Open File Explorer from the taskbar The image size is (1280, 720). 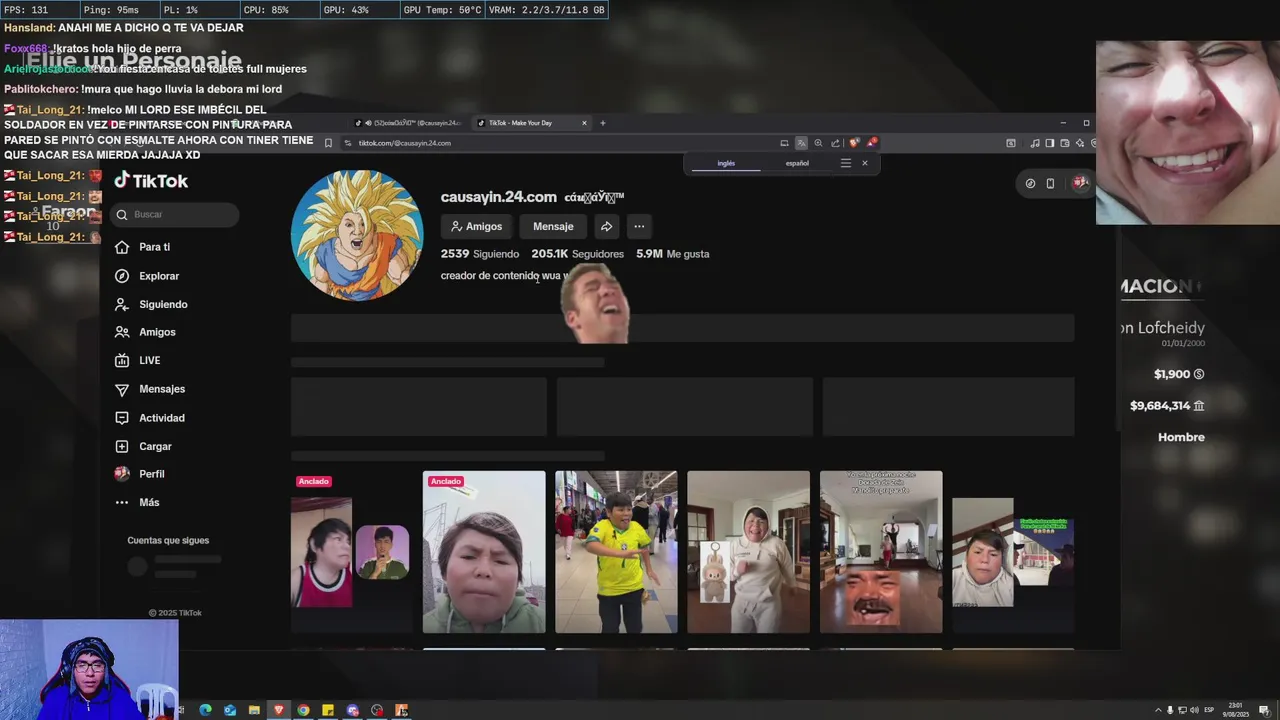254,710
